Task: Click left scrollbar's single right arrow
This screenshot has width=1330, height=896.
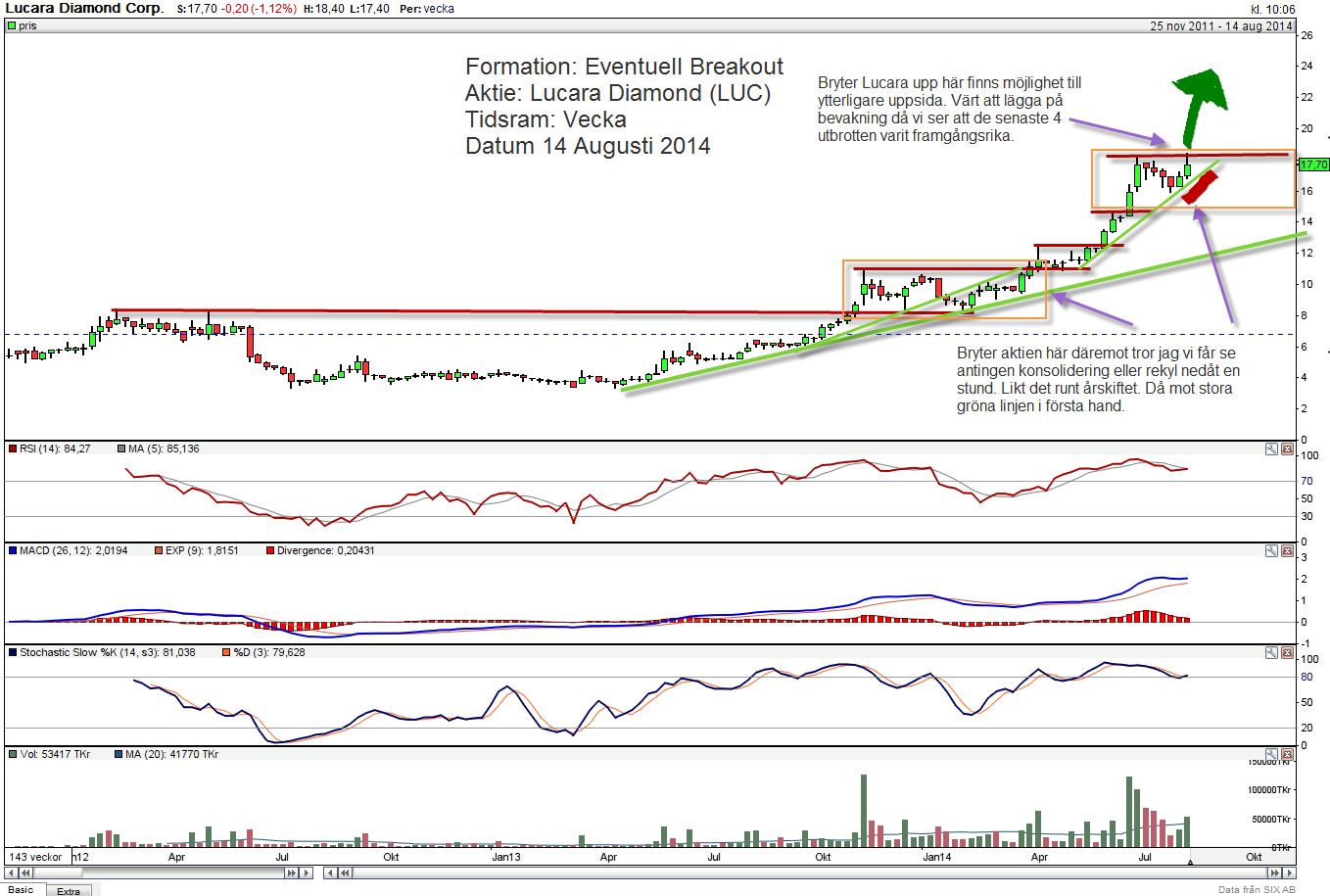Action: tap(307, 873)
